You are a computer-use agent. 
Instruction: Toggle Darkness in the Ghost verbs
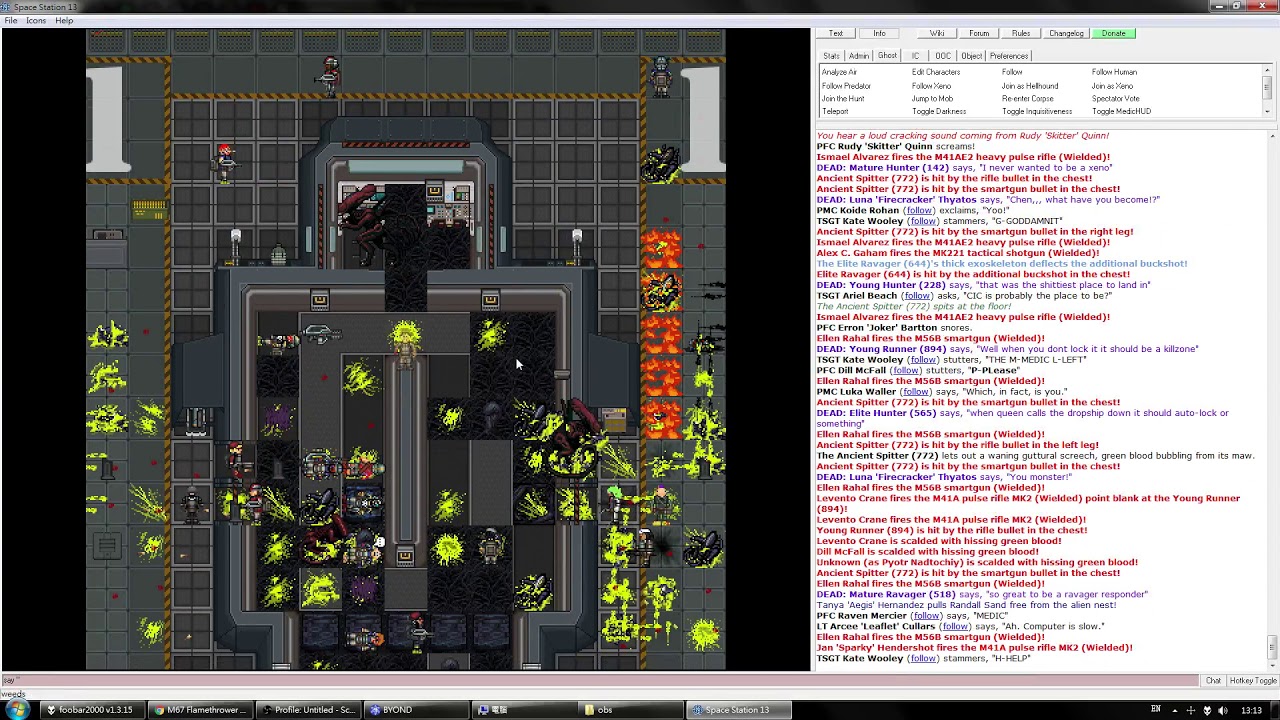939,112
